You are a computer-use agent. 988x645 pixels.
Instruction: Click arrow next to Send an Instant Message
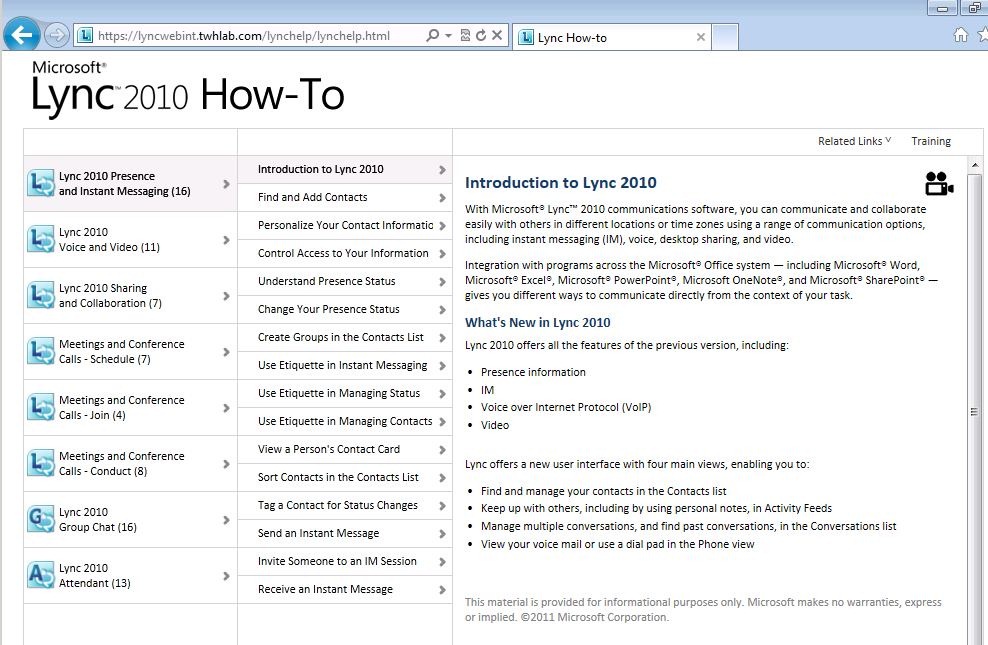[442, 534]
